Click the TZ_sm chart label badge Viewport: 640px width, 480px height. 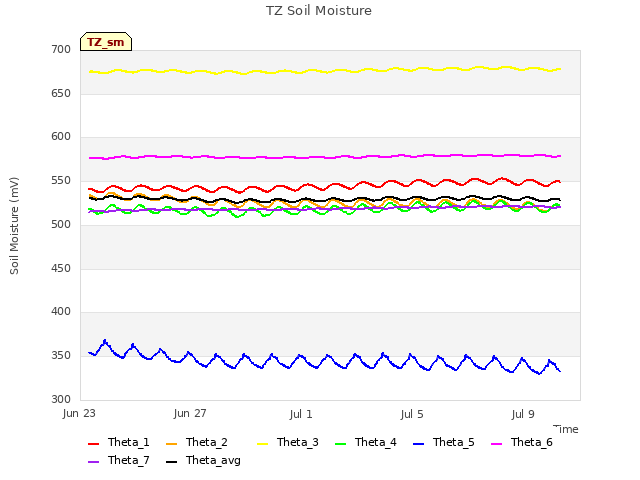pyautogui.click(x=106, y=42)
